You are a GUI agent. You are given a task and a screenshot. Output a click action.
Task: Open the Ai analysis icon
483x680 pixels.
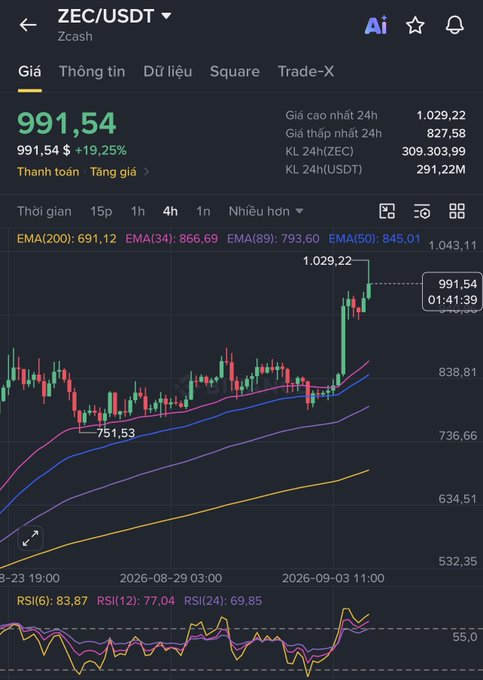coord(375,26)
